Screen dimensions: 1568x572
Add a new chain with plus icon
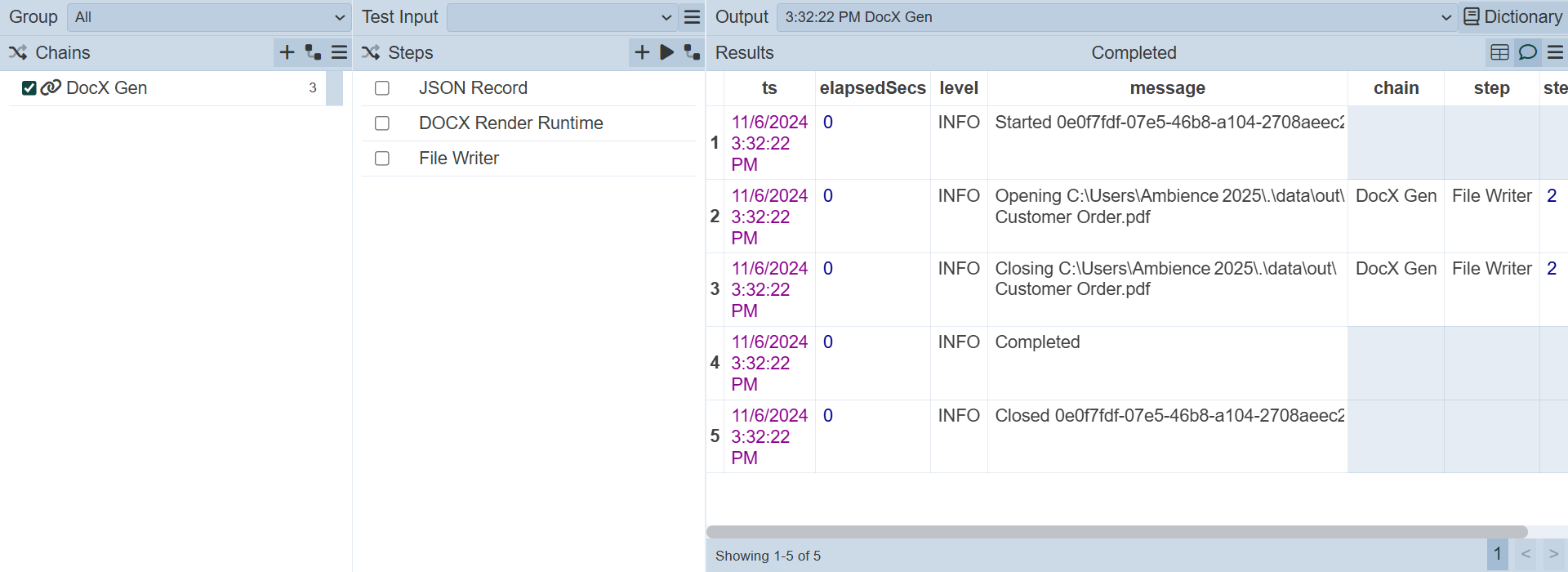coord(287,53)
